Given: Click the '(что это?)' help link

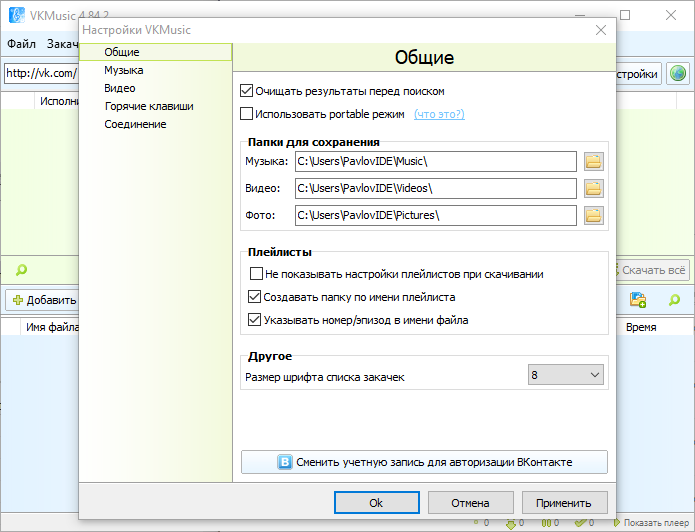Looking at the screenshot, I should pos(439,114).
